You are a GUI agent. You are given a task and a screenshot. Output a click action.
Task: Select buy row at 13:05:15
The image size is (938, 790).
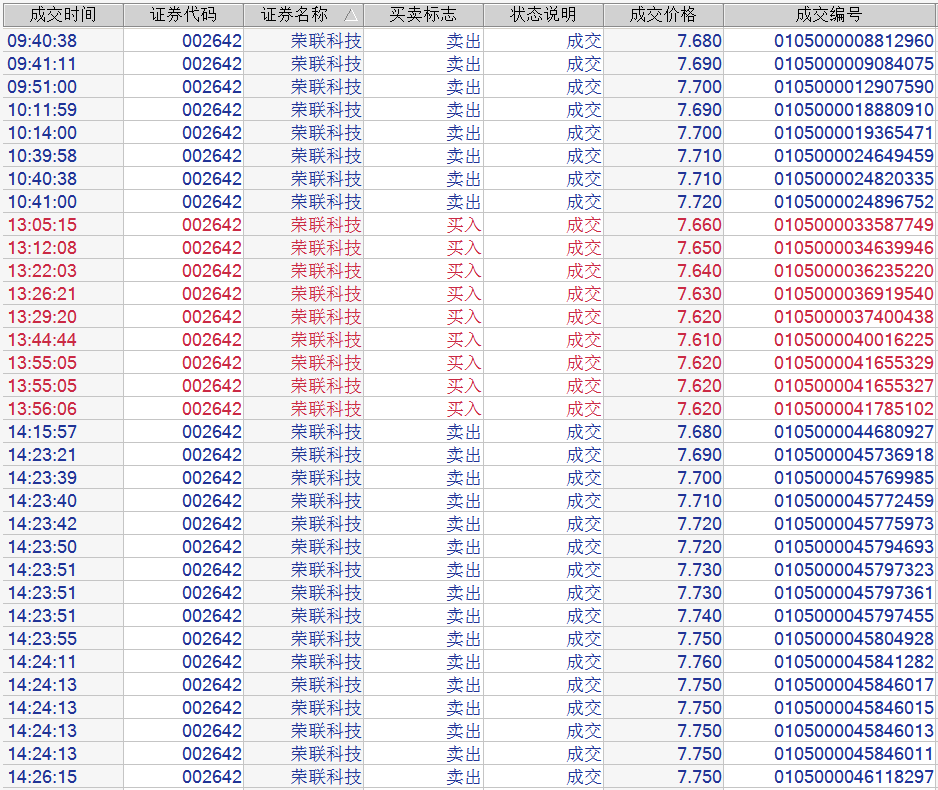pos(469,225)
